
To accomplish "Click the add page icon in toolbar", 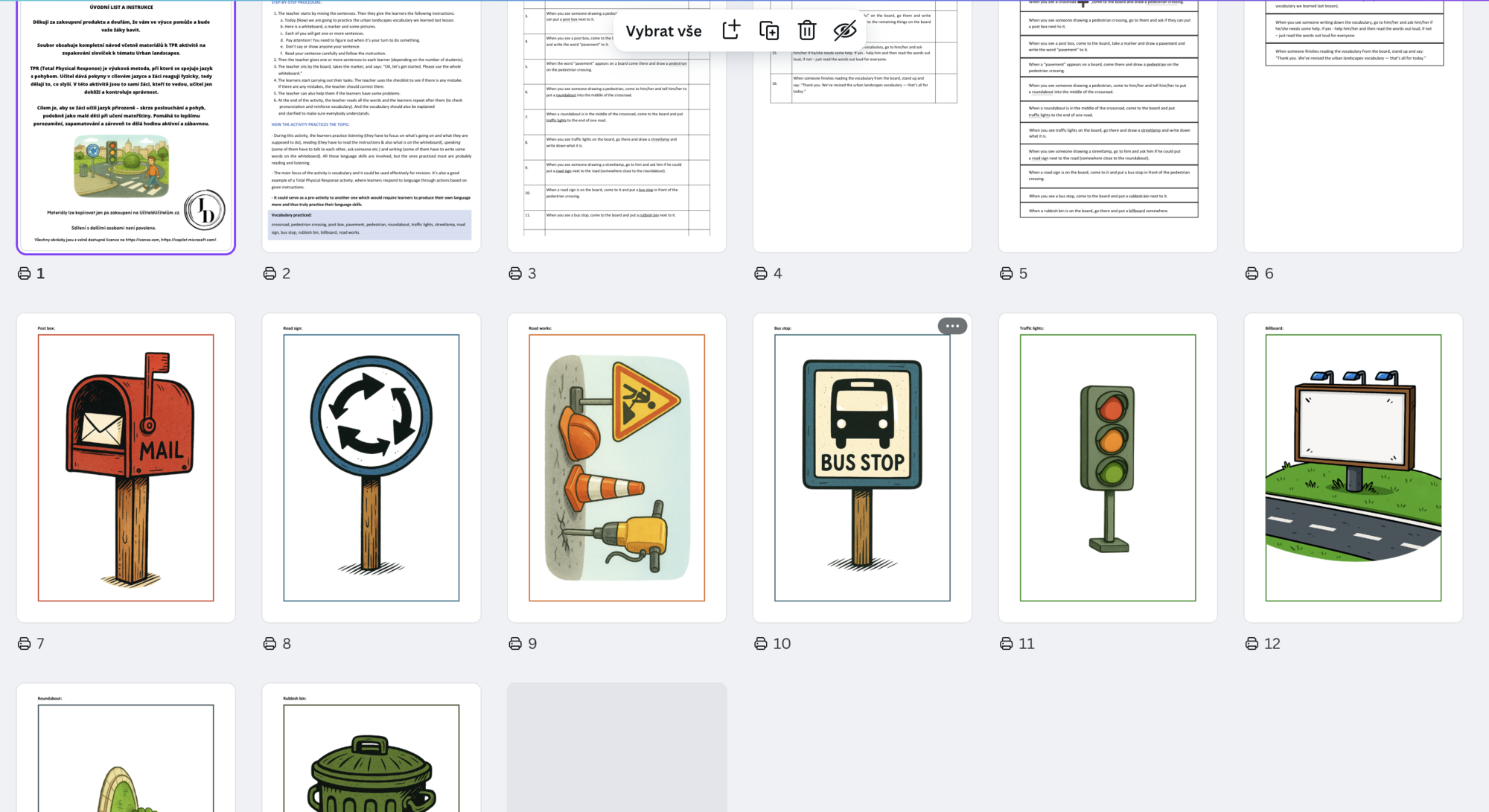I will point(731,31).
